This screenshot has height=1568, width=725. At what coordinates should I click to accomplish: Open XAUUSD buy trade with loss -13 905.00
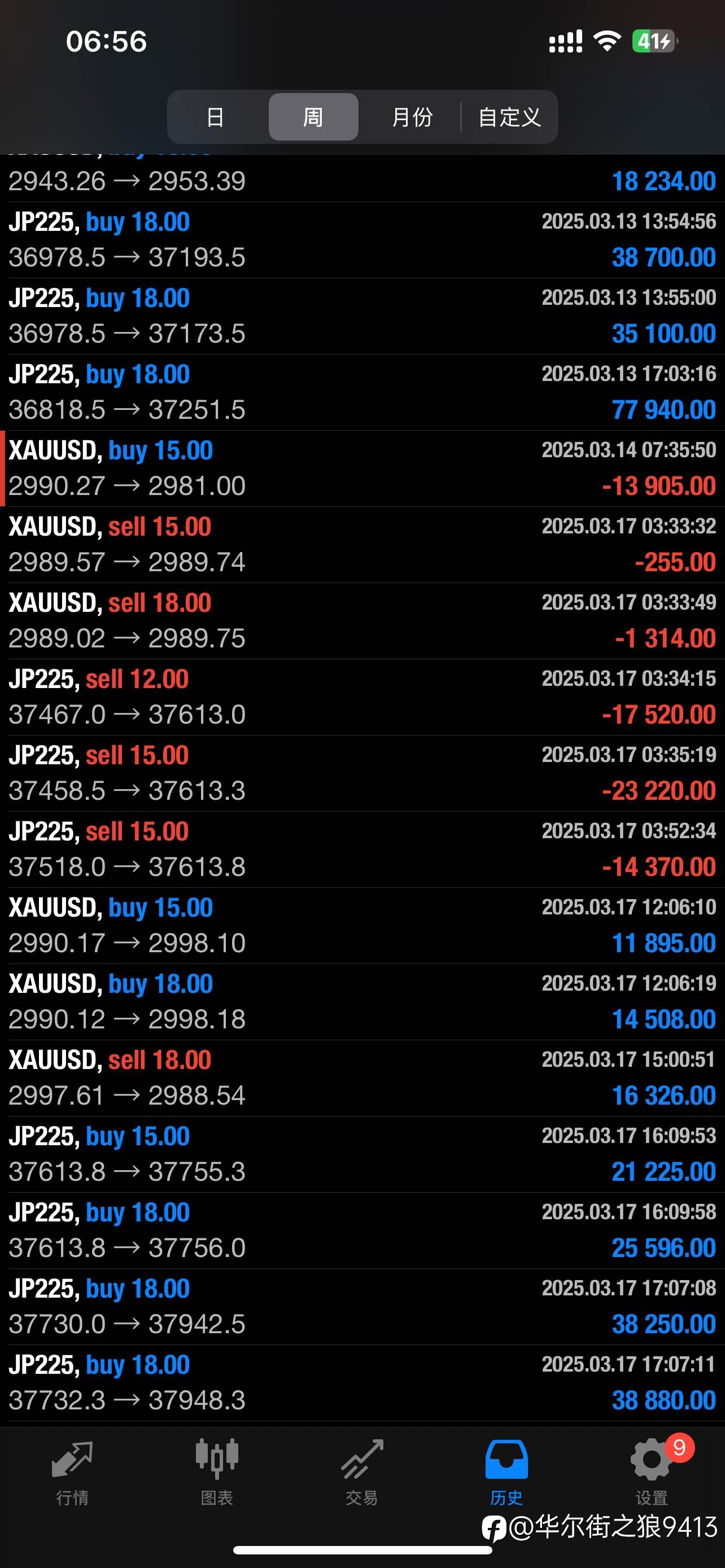pos(362,468)
